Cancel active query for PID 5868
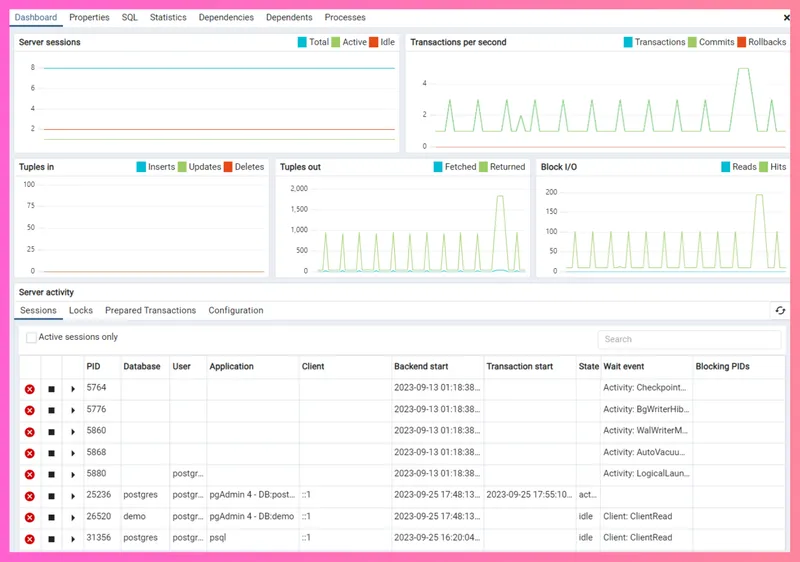Screen dimensions: 800x562 coord(52,453)
